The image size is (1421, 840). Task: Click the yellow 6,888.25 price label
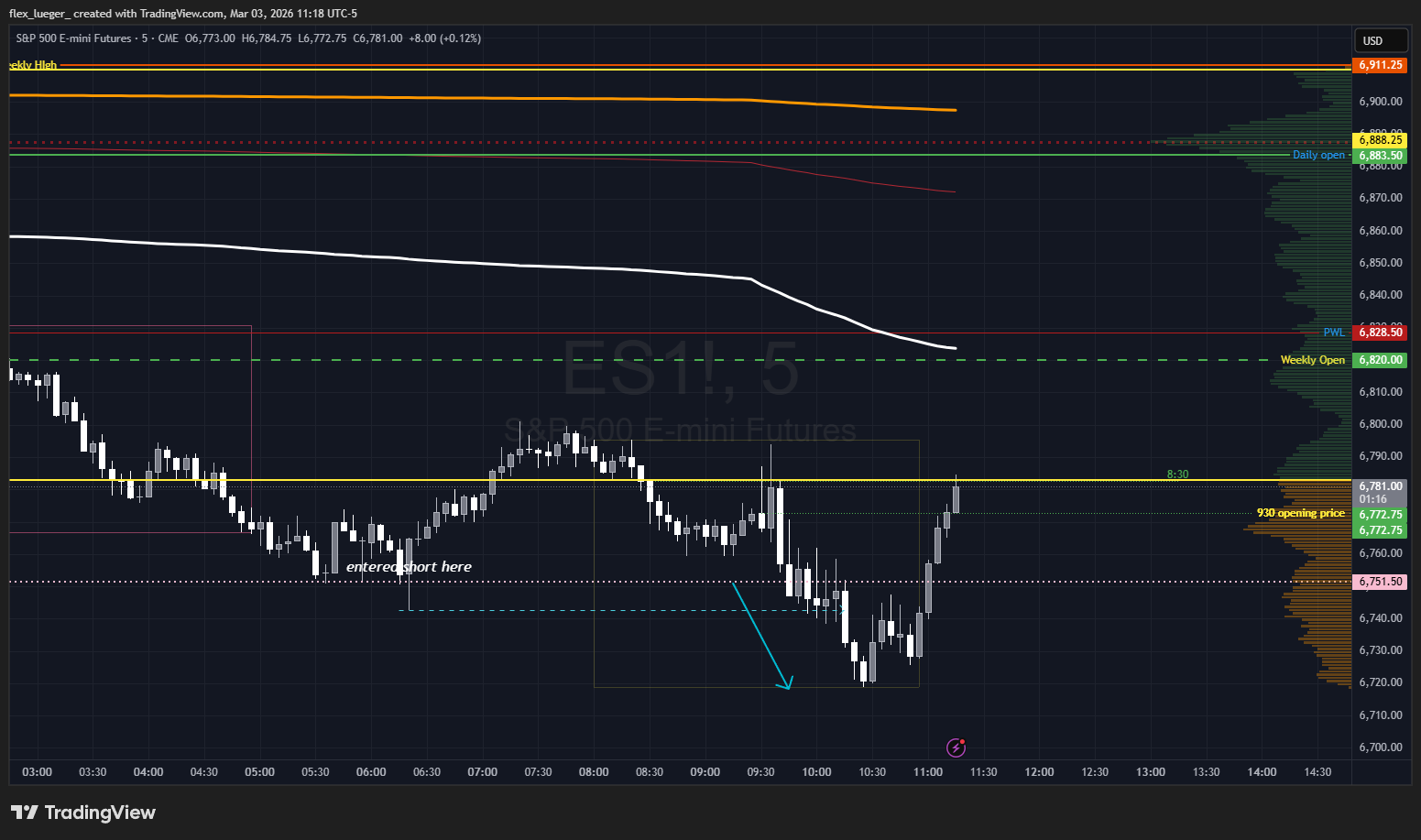[1380, 140]
